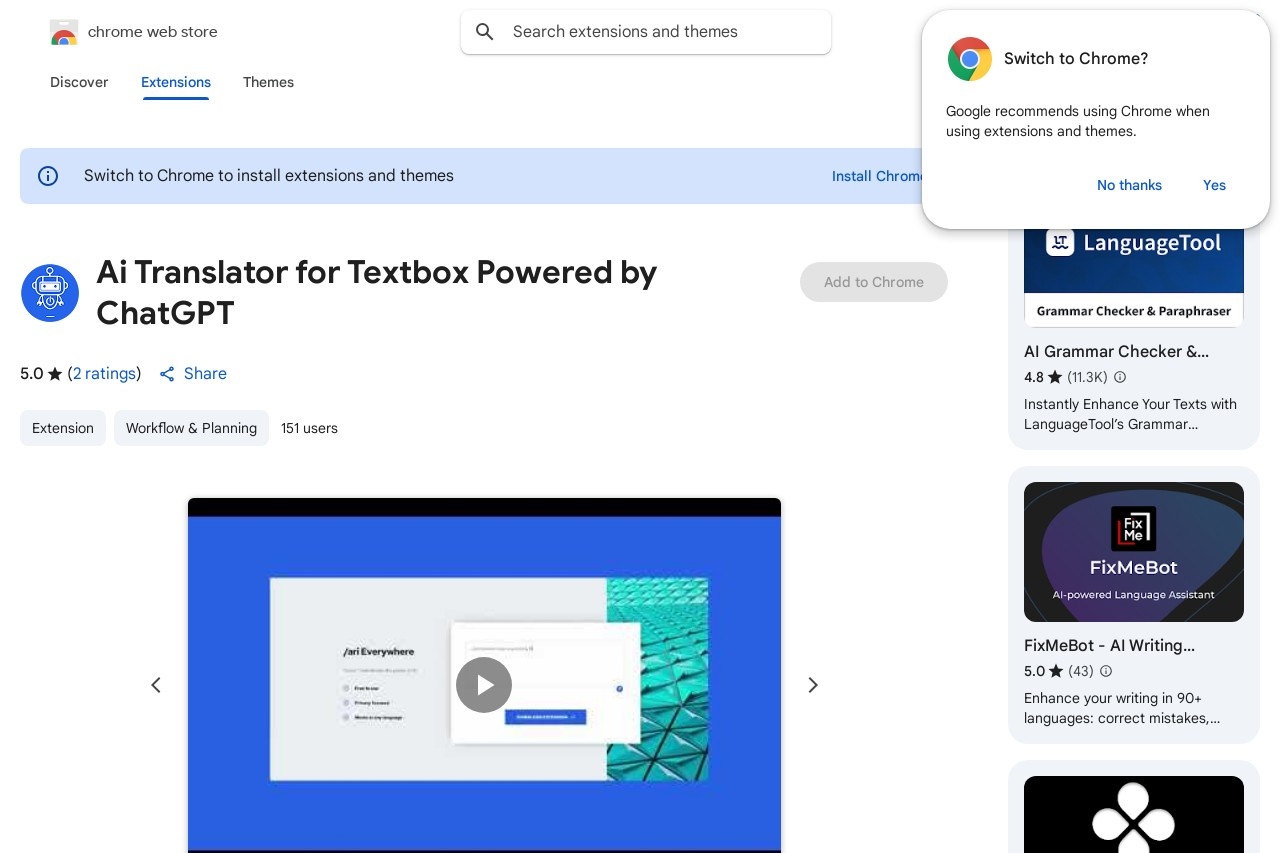1280x853 pixels.
Task: Click the Chrome logo in the Switch to Chrome dialog
Action: [x=970, y=59]
